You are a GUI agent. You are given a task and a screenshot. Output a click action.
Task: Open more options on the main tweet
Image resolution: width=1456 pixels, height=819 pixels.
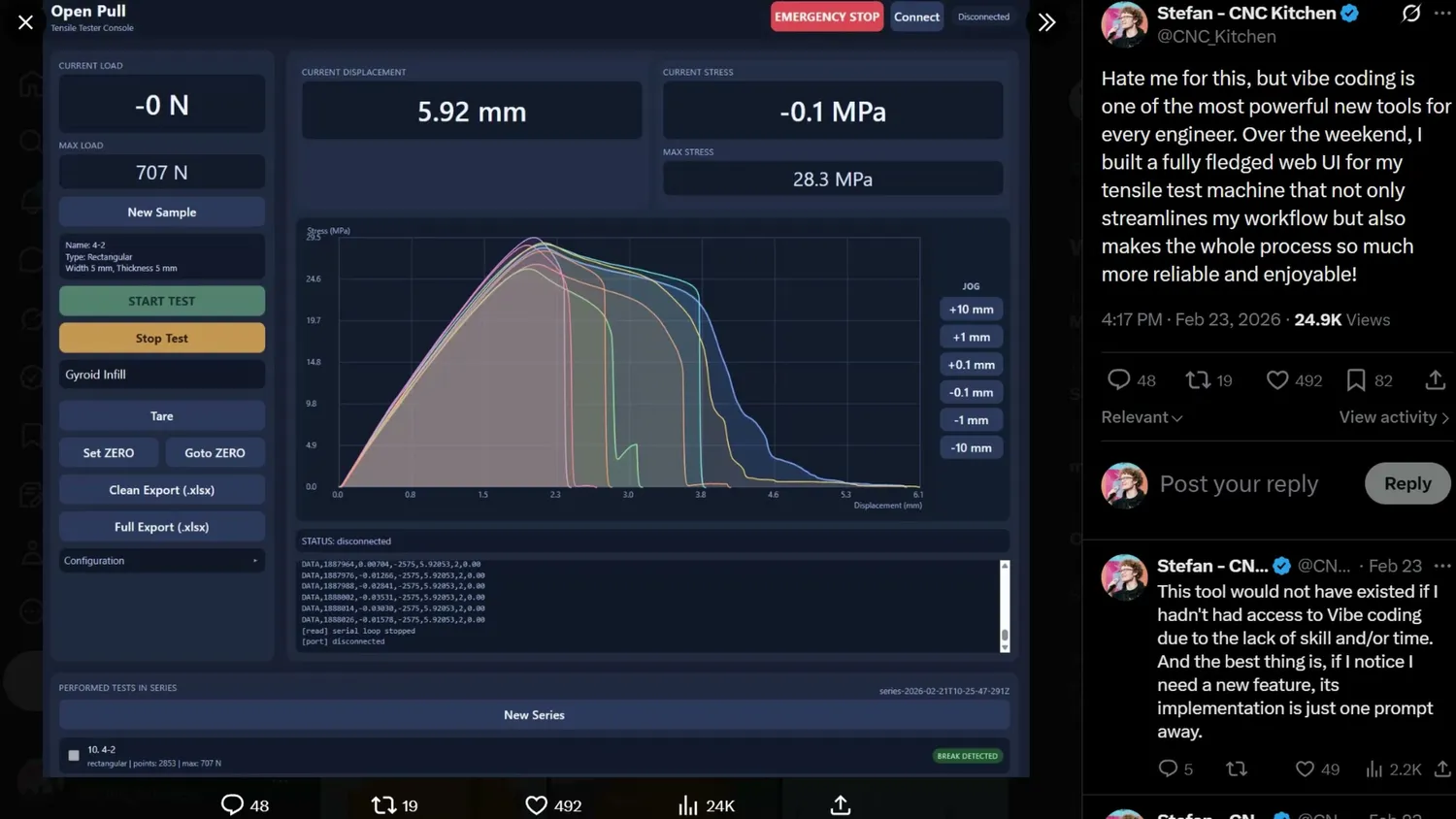click(1442, 14)
